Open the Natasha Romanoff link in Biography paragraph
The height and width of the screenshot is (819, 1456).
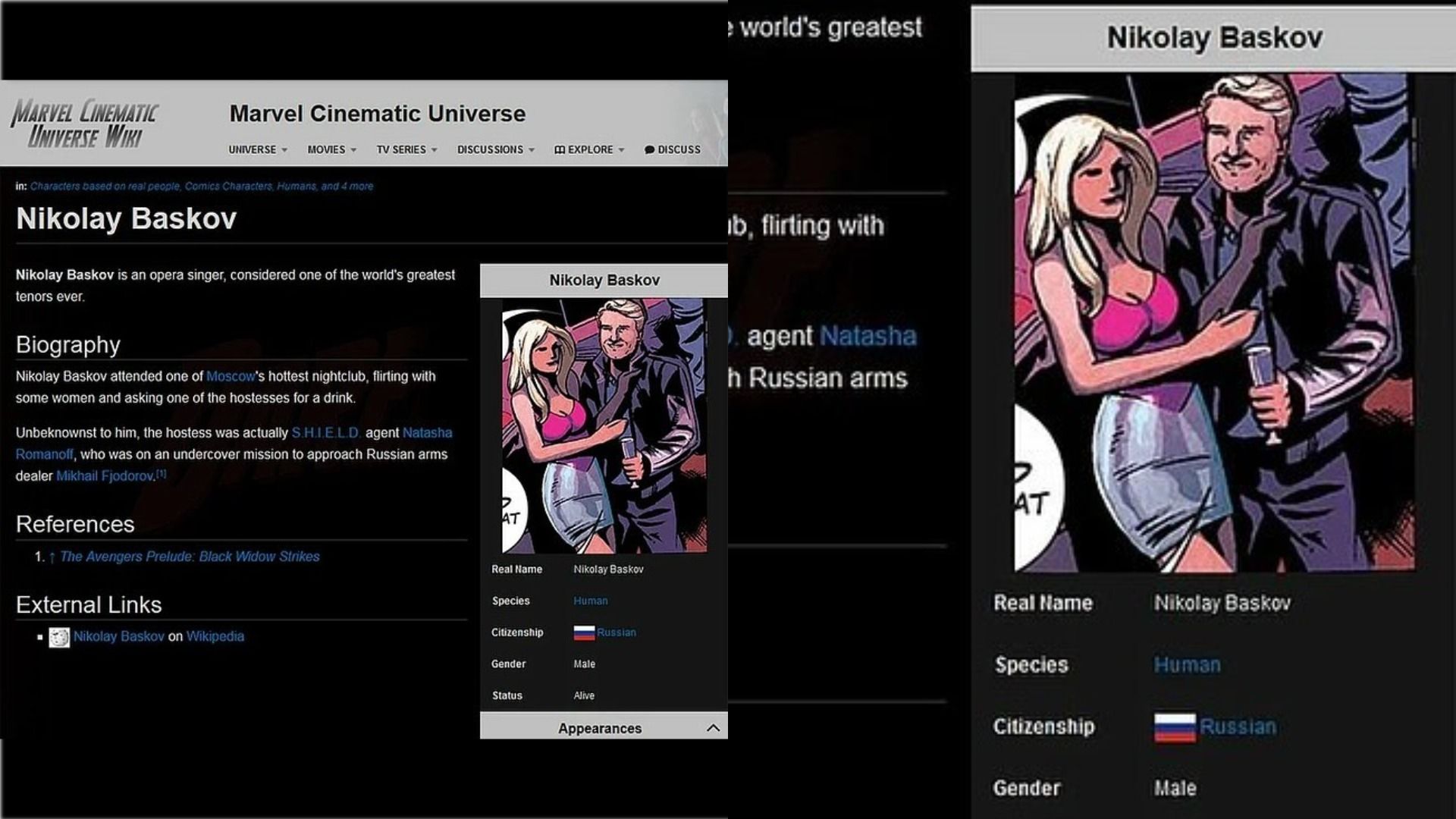tap(427, 432)
